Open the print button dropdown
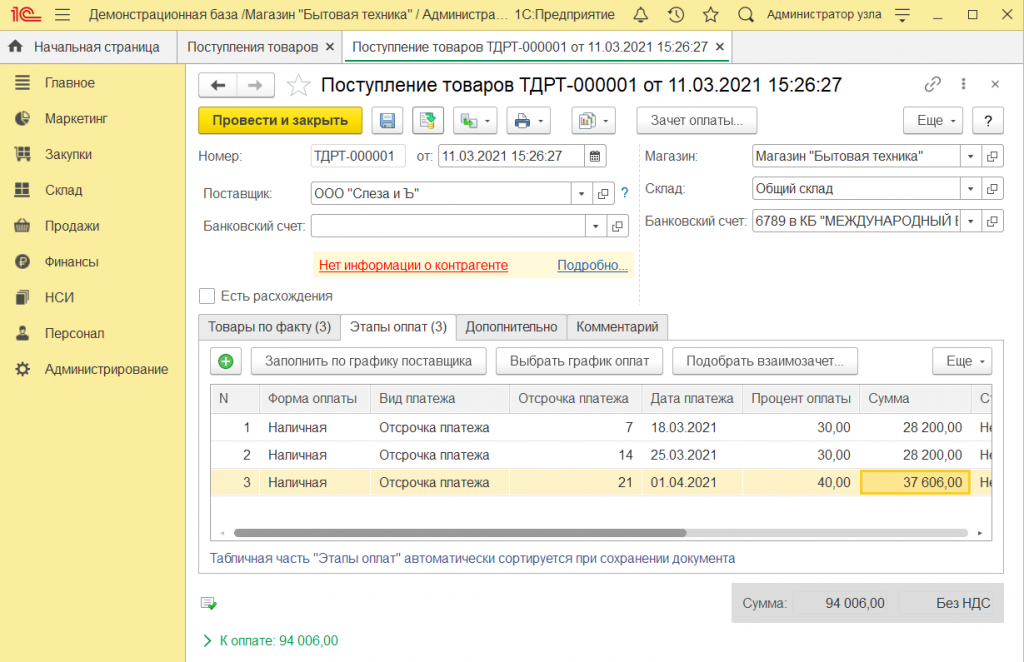The image size is (1024, 662). pyautogui.click(x=542, y=121)
